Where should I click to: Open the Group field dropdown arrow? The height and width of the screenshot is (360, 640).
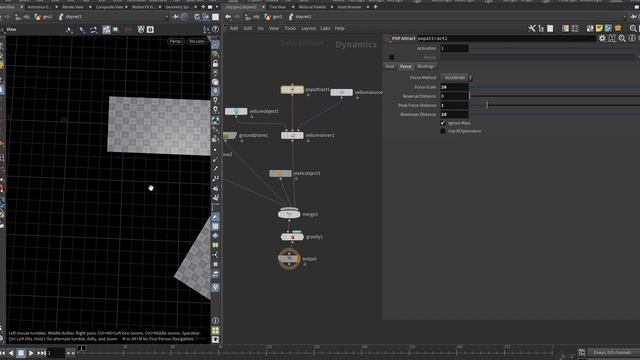[x=638, y=57]
